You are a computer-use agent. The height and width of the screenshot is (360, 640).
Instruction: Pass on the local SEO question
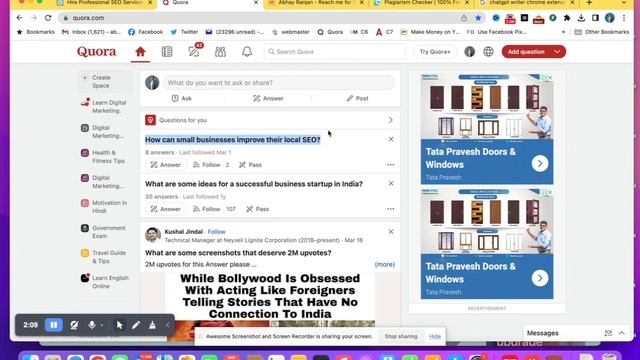[x=250, y=165]
